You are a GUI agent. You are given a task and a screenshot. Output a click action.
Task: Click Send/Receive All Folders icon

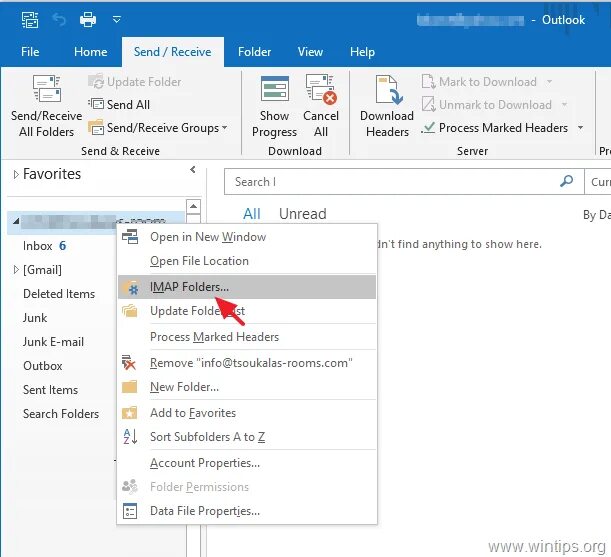coord(46,89)
